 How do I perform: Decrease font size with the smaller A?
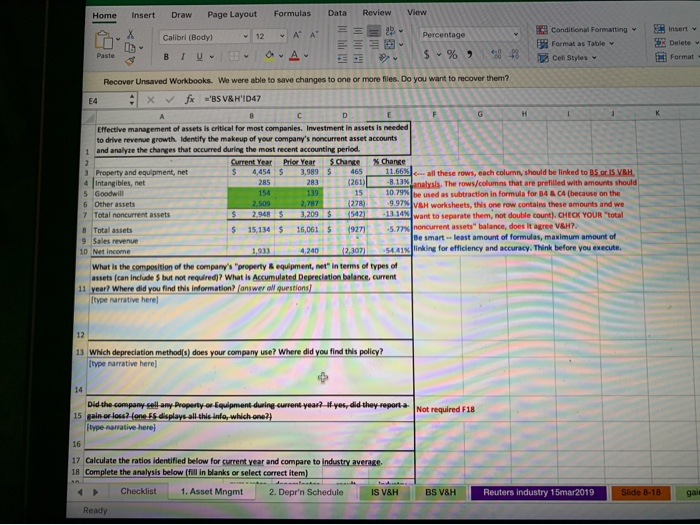point(314,35)
